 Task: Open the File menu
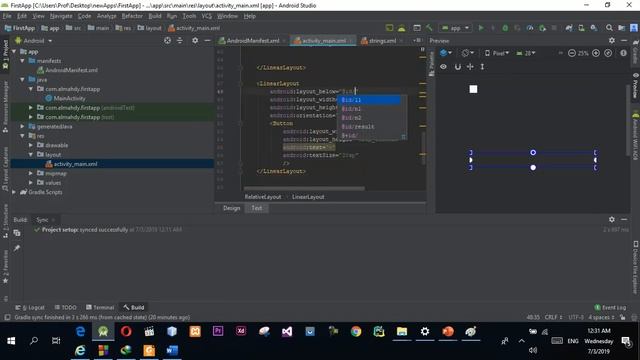[7, 16]
